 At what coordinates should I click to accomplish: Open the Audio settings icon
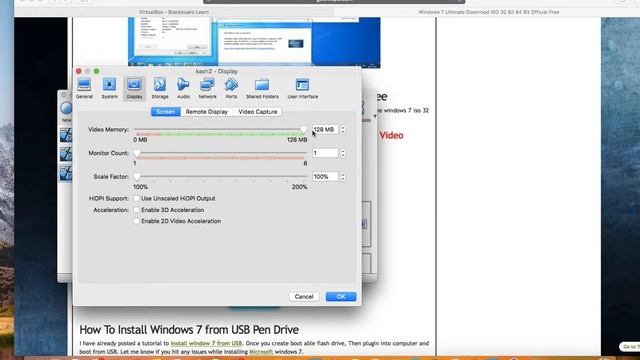(183, 88)
